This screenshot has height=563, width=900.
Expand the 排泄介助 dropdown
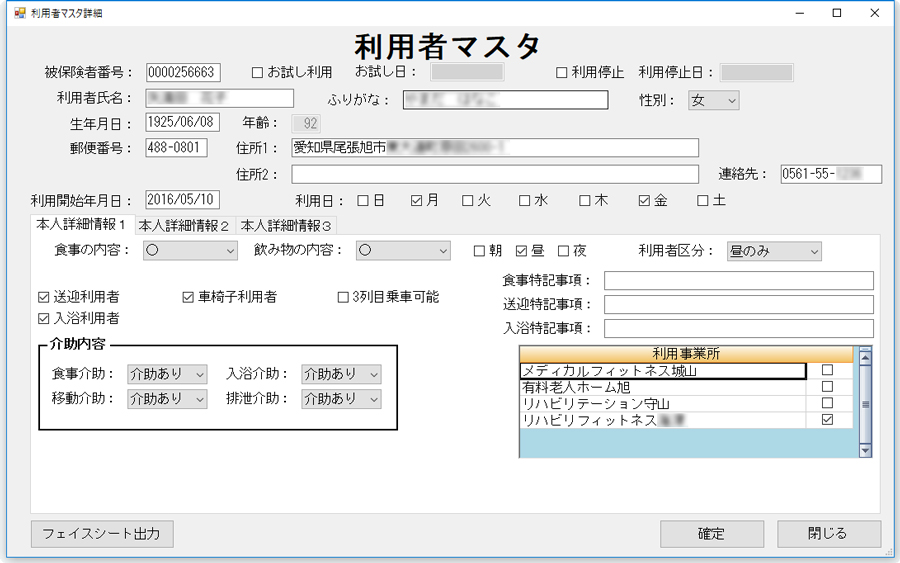click(x=342, y=399)
